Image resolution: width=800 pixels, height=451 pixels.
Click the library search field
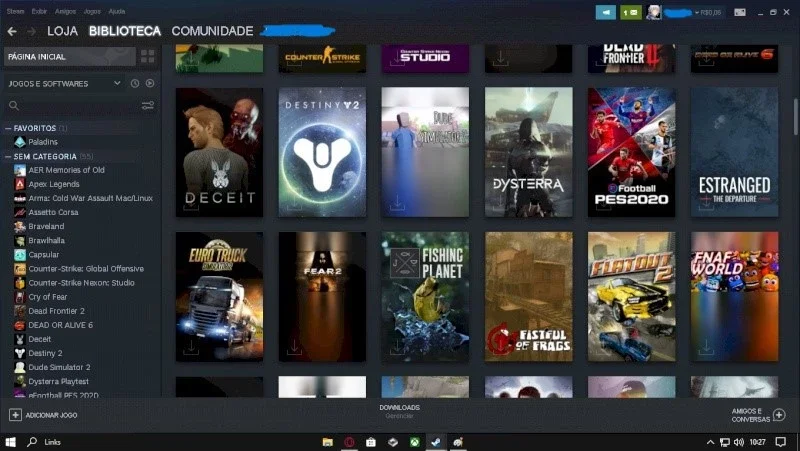[79, 106]
